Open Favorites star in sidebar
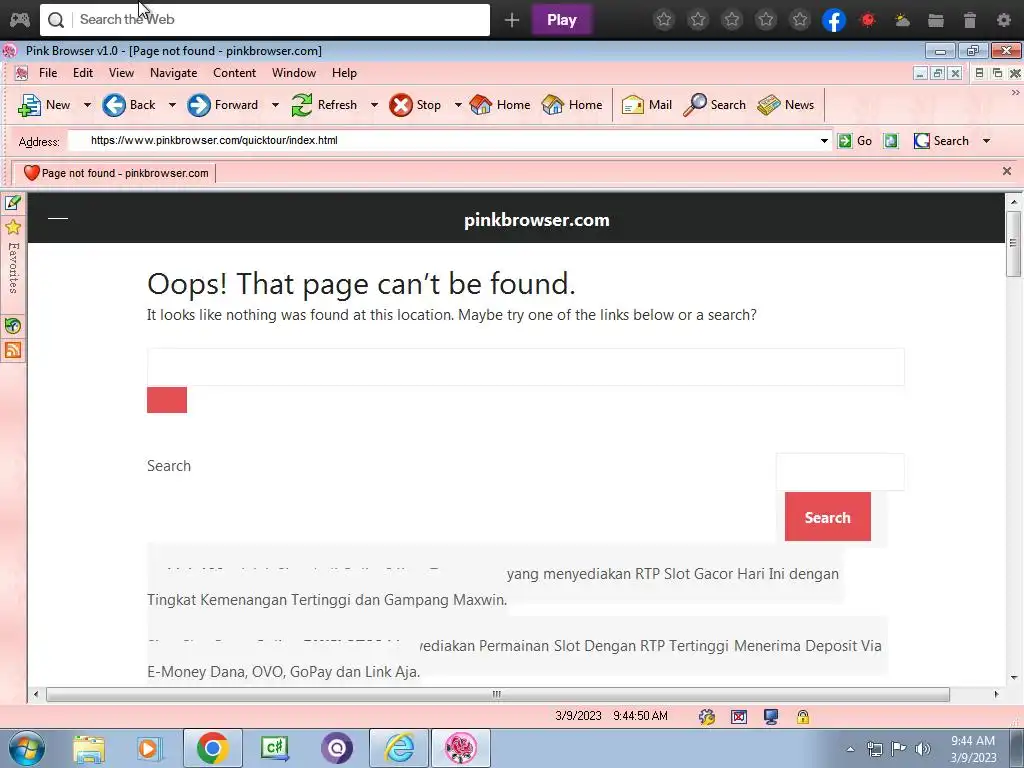The width and height of the screenshot is (1024, 768). pos(12,227)
